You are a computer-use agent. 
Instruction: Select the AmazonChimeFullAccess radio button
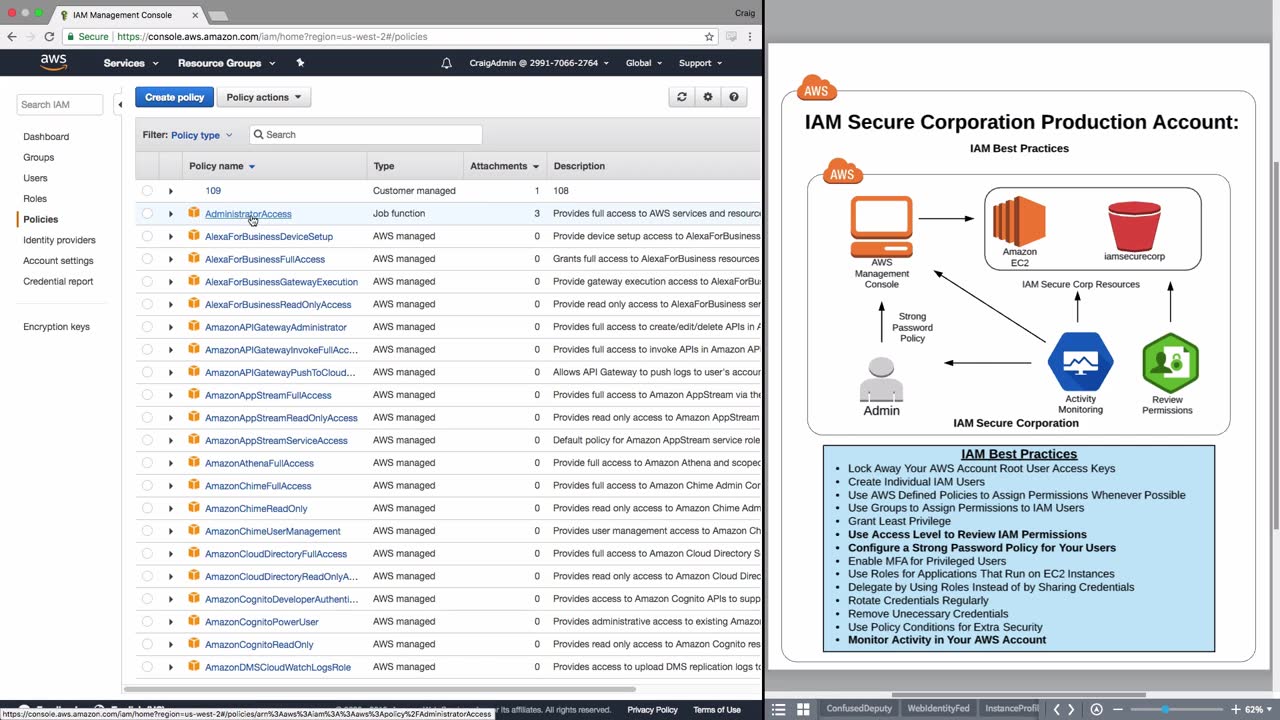[147, 485]
